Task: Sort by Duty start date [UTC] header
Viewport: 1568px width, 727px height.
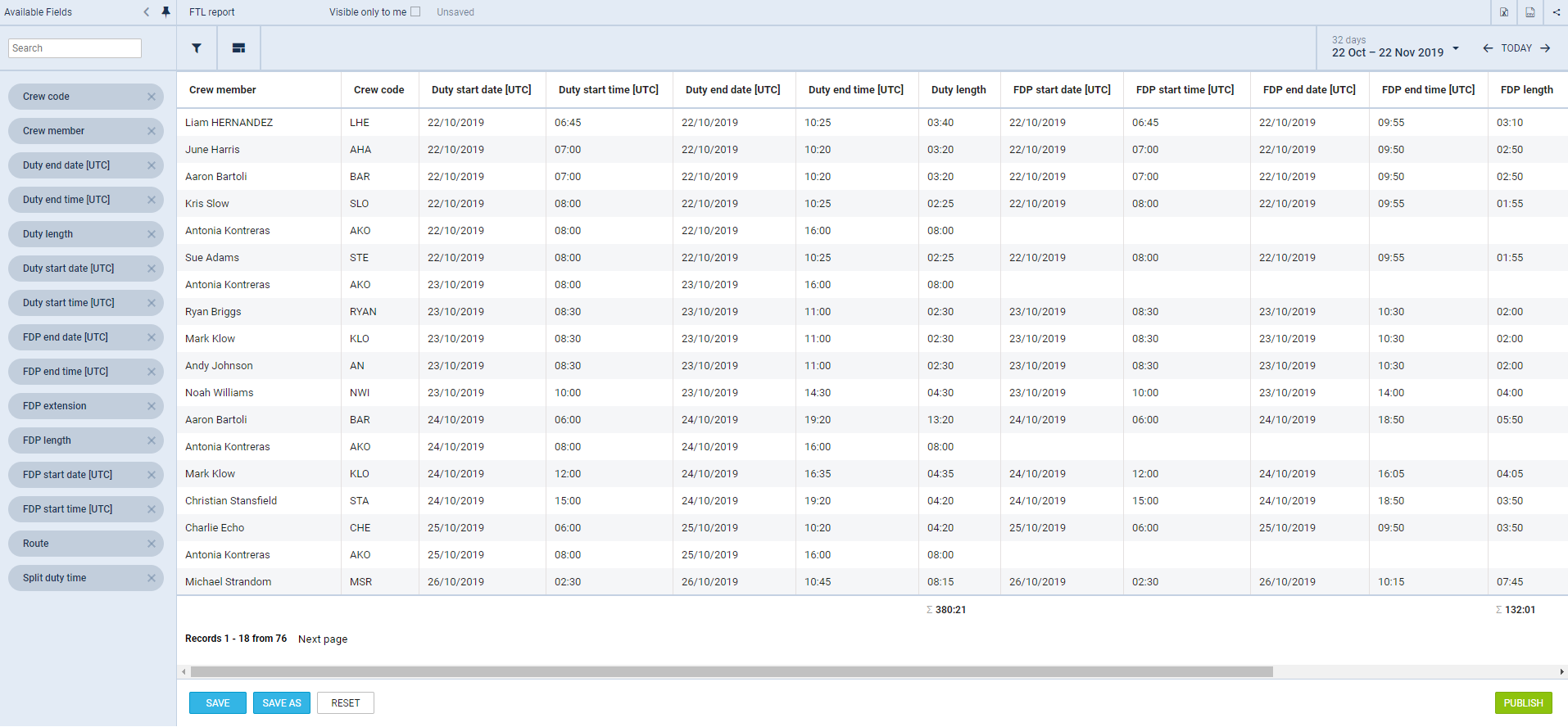Action: (482, 90)
